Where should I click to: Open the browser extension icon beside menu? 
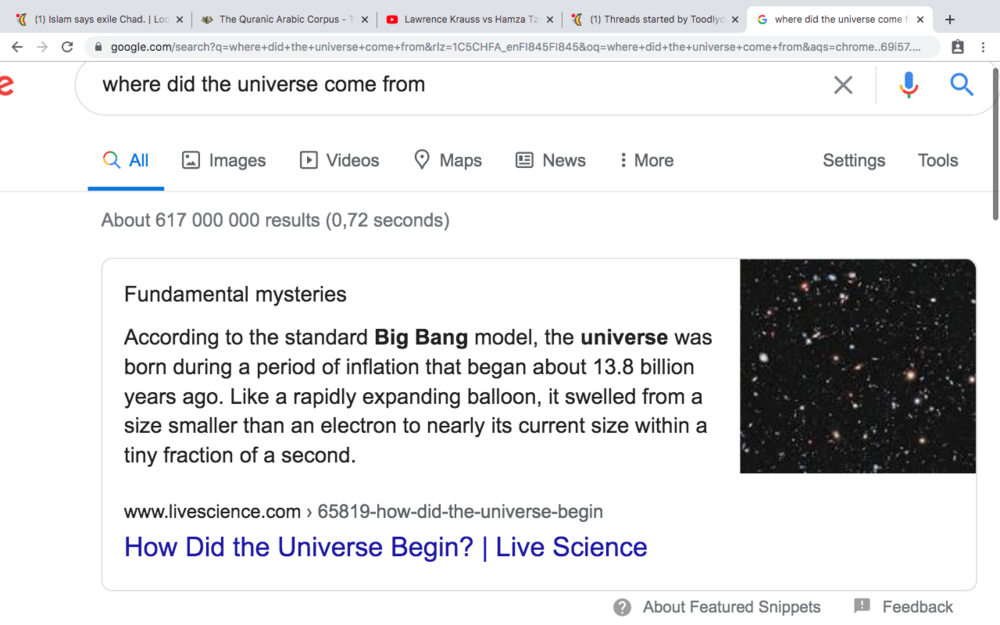point(957,47)
